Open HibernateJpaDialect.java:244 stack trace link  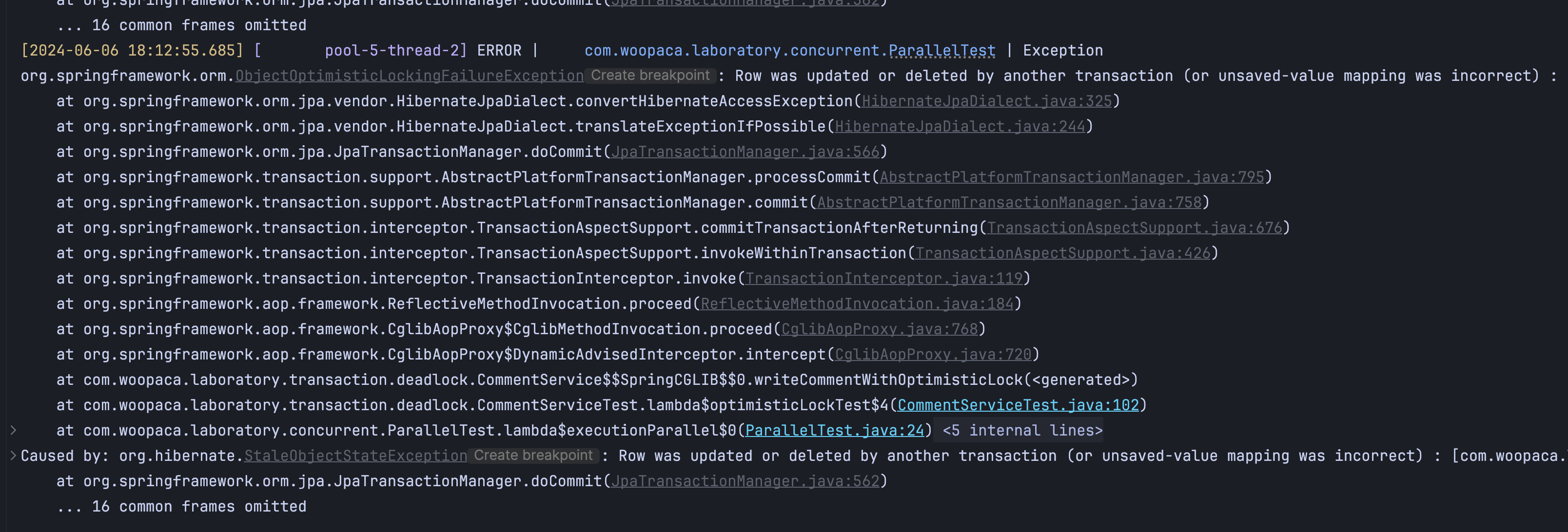960,127
